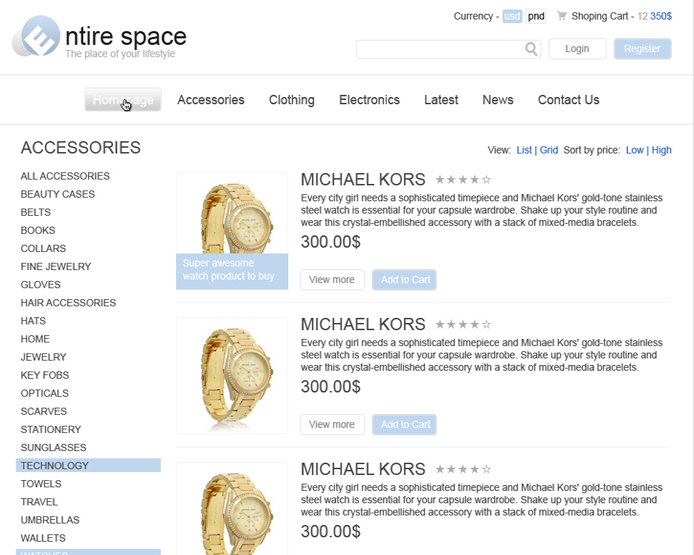Select highlighted TECHNOLOGY category
This screenshot has height=555, width=694.
point(88,466)
